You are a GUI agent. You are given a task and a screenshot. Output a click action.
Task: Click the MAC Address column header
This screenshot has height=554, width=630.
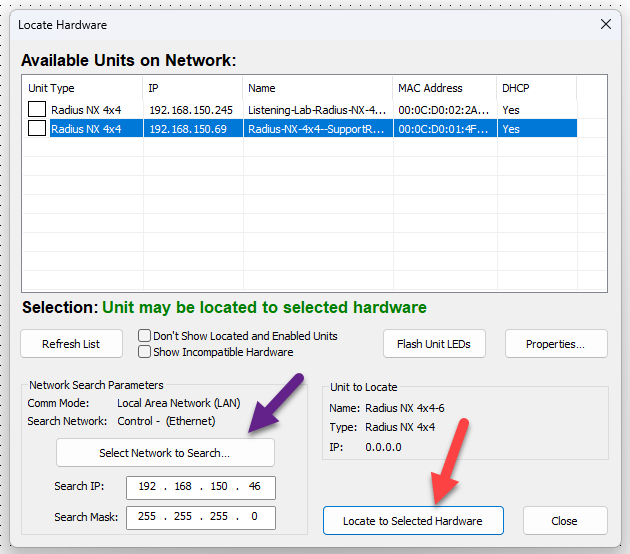443,88
